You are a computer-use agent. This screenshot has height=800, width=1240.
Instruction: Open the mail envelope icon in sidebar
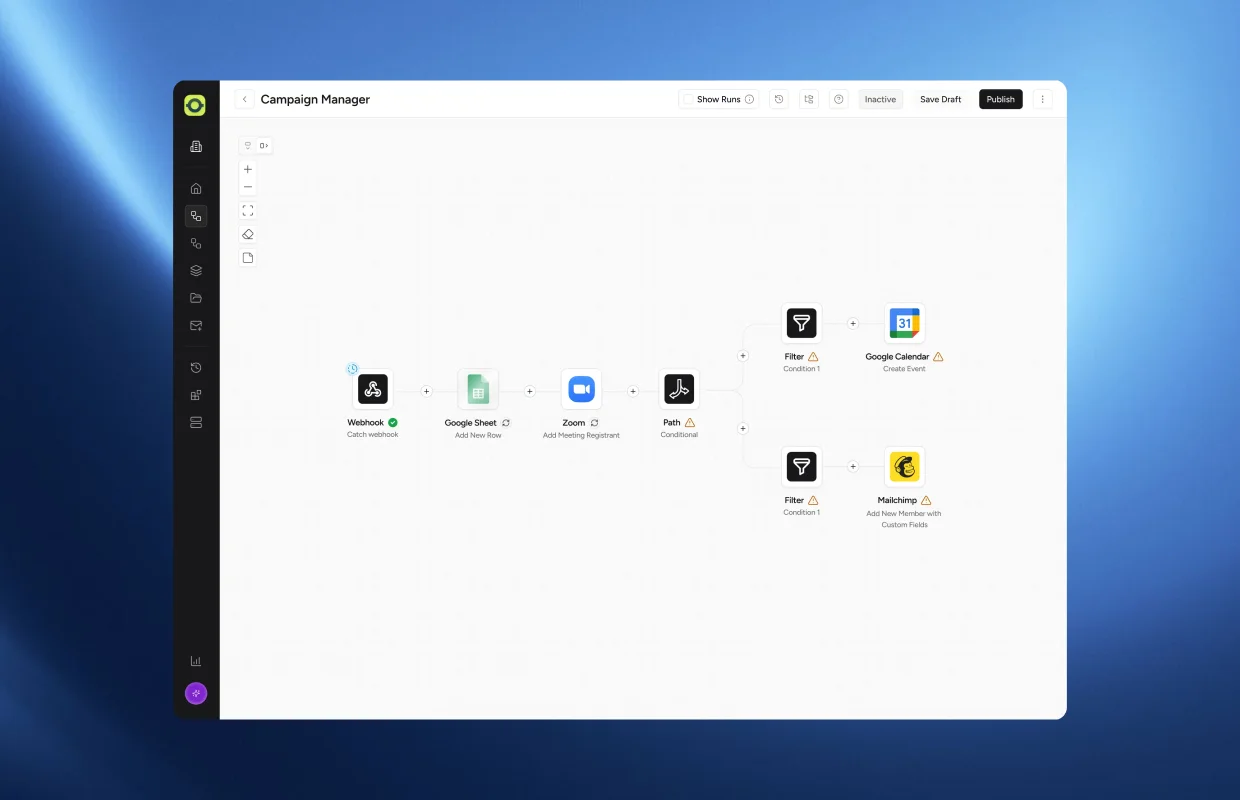(x=196, y=326)
